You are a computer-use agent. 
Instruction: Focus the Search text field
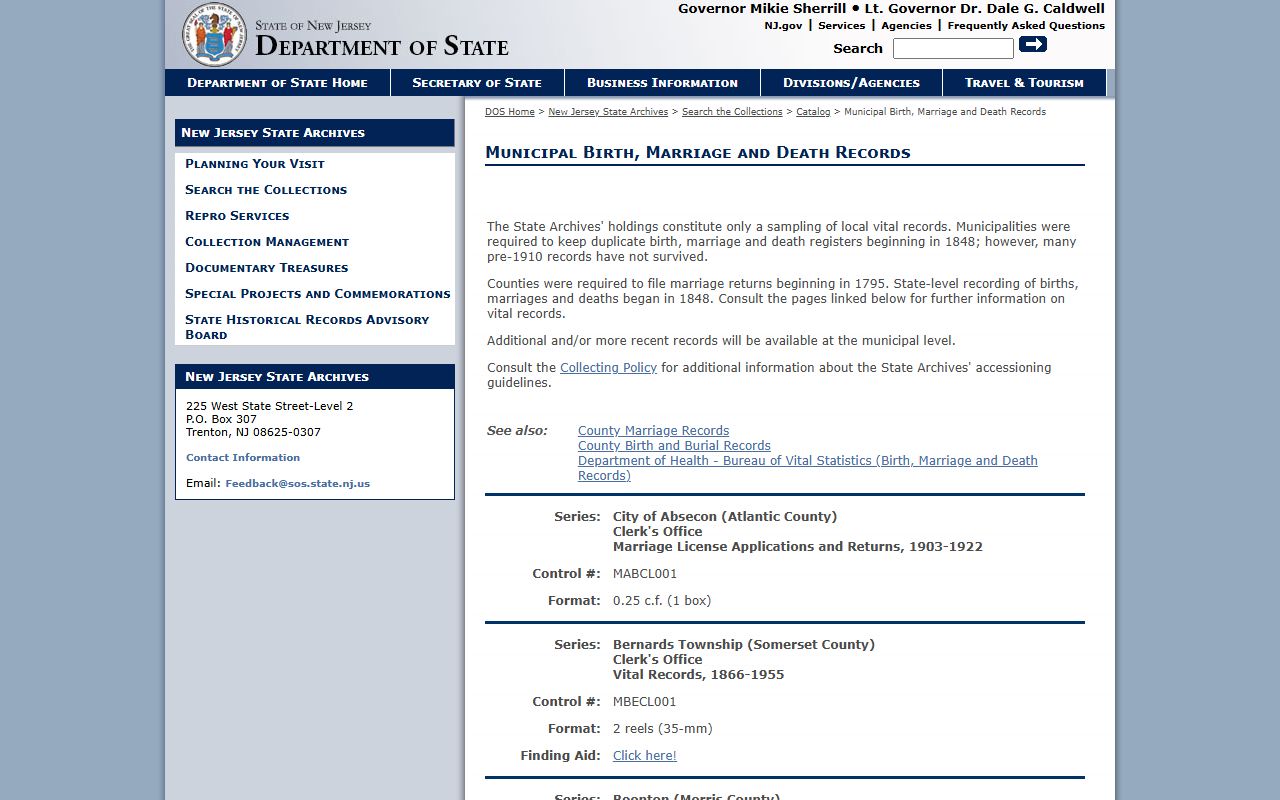tap(953, 48)
